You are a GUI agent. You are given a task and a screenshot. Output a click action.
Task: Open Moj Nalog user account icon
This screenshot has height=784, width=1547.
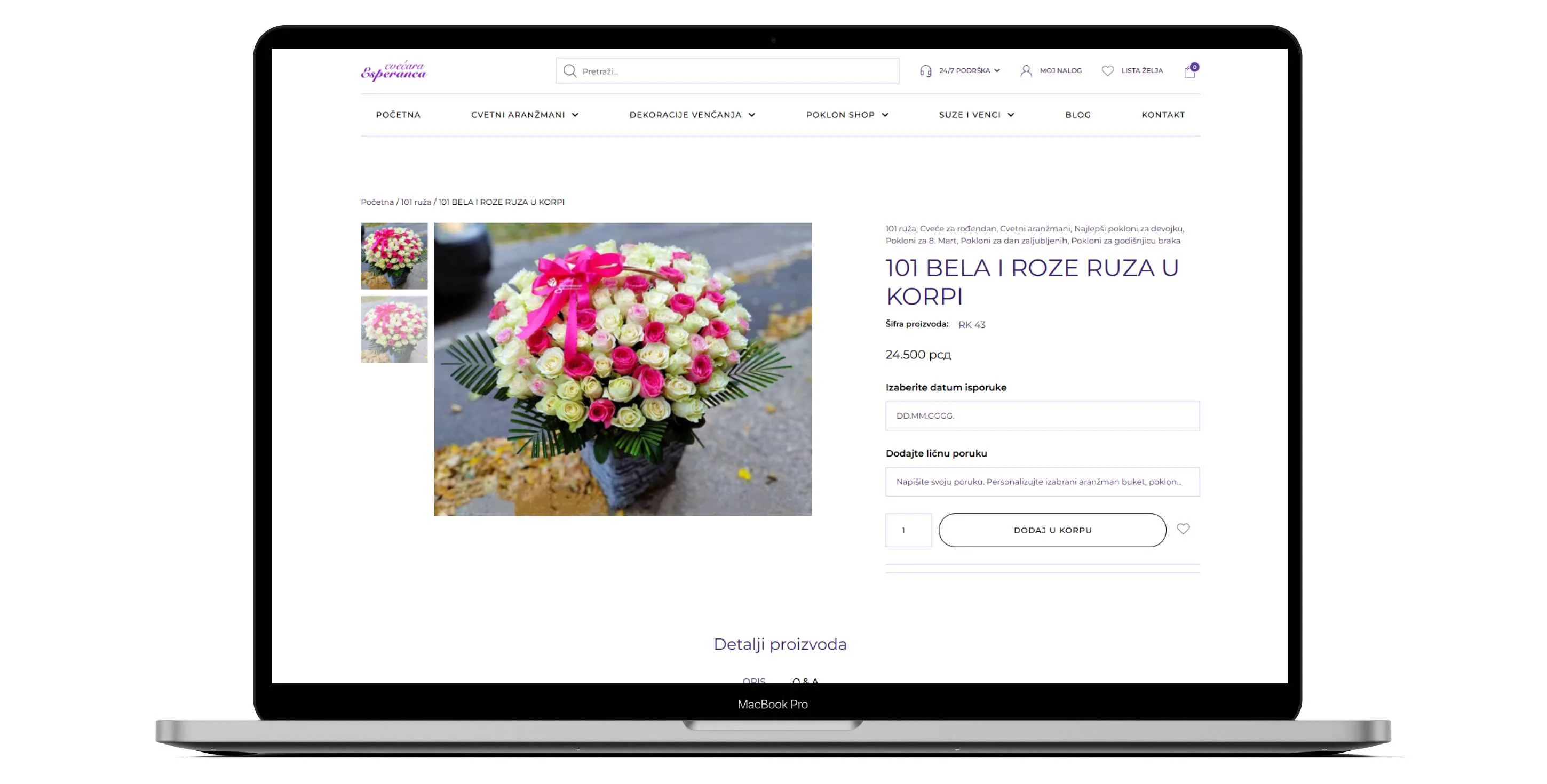1026,71
